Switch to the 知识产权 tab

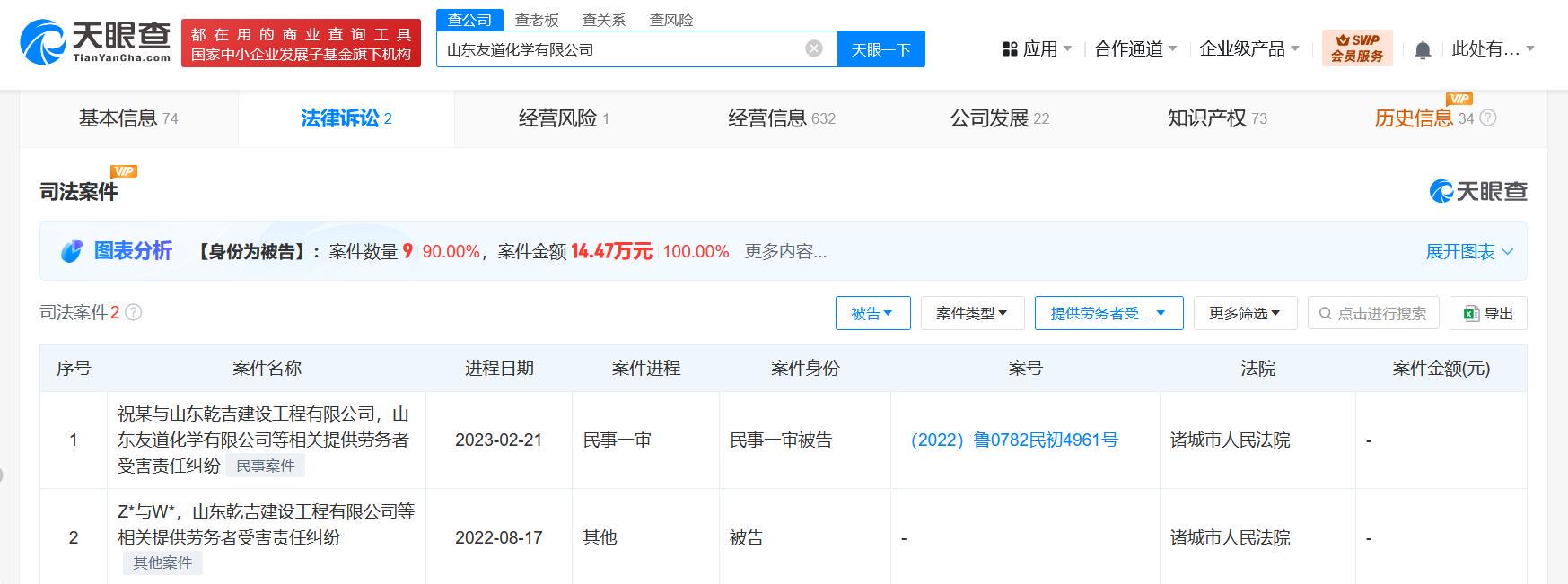[1217, 118]
